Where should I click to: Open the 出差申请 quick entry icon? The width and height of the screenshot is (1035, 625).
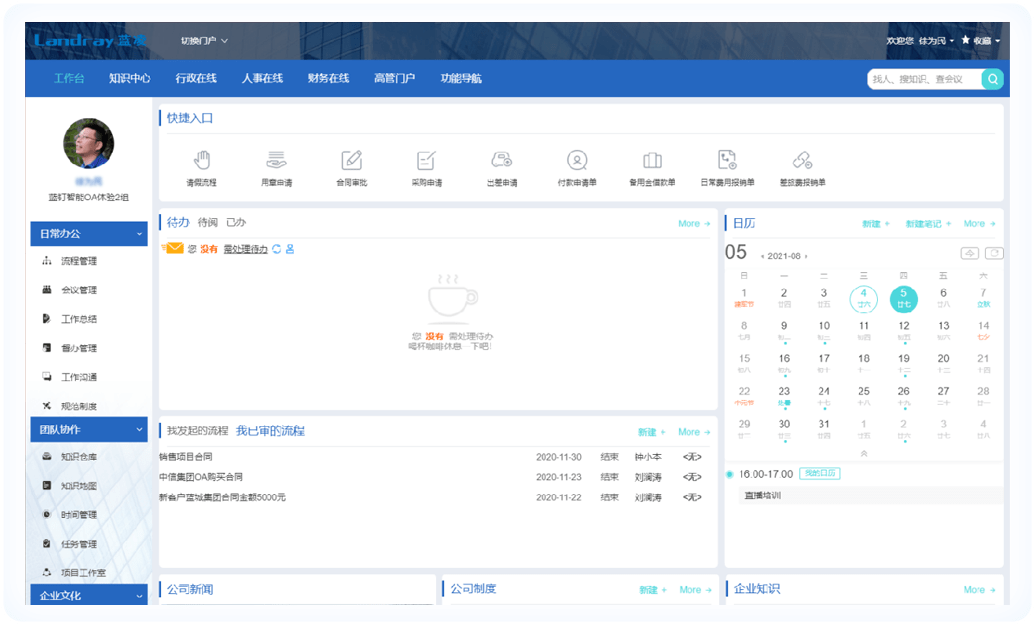coord(501,160)
